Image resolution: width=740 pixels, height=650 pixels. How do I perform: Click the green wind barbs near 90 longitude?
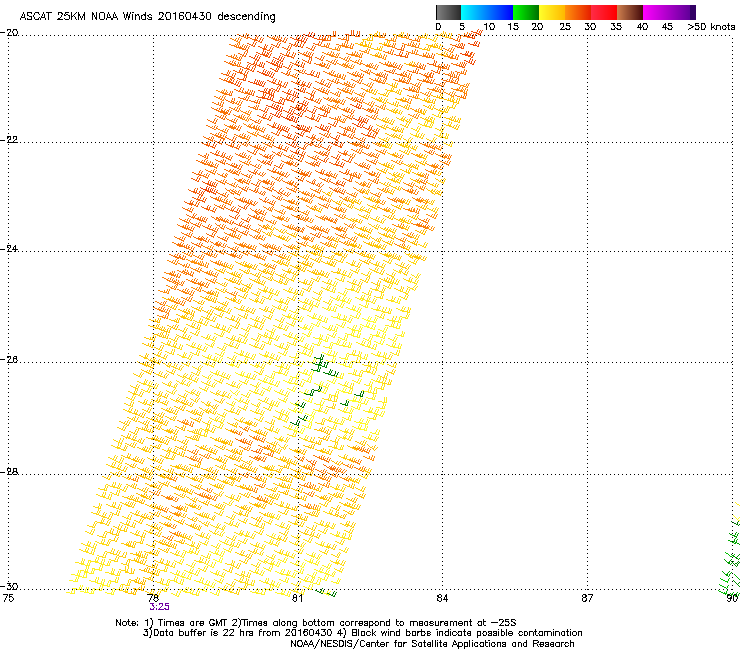tap(730, 557)
